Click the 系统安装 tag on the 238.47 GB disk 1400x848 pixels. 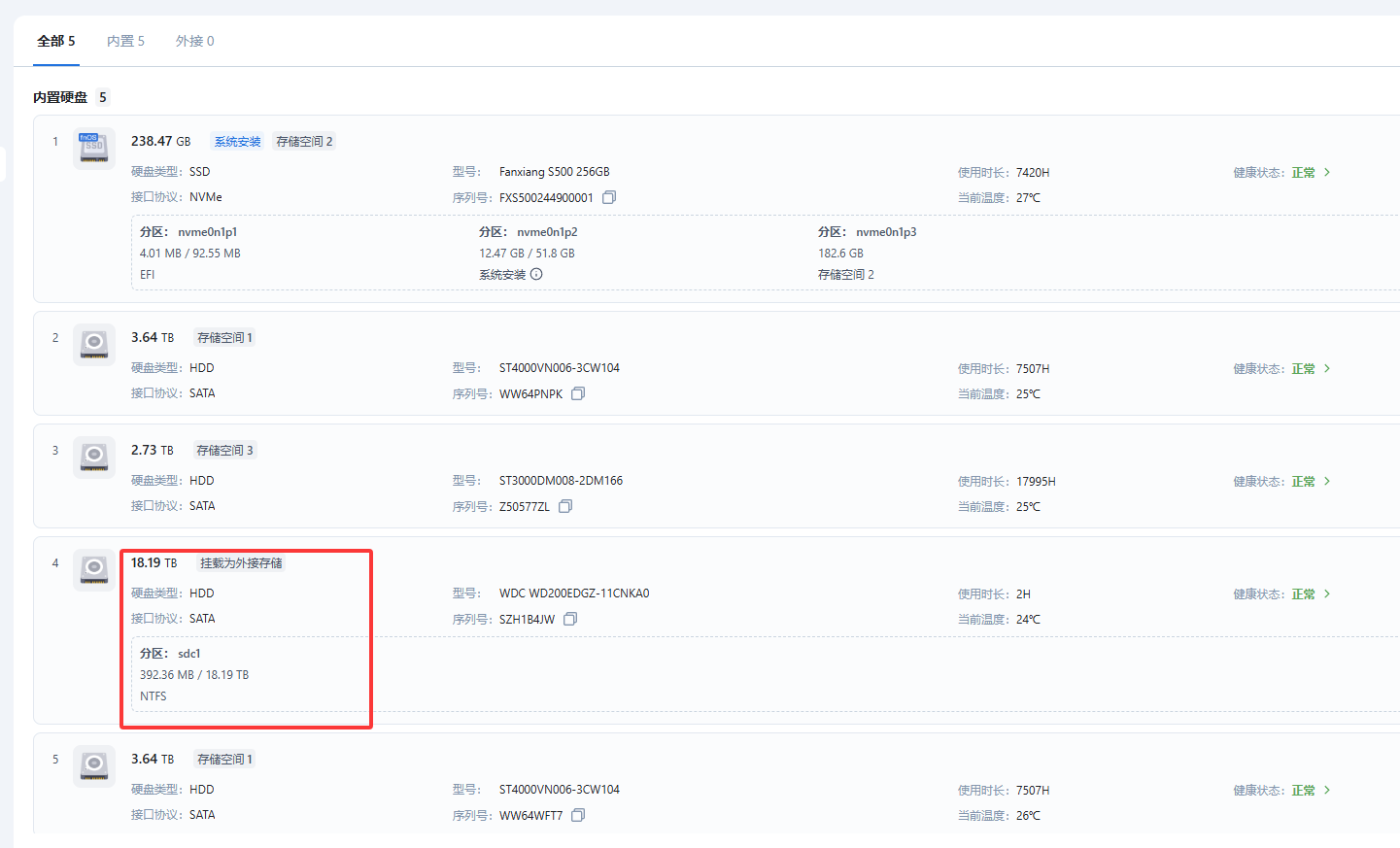237,142
